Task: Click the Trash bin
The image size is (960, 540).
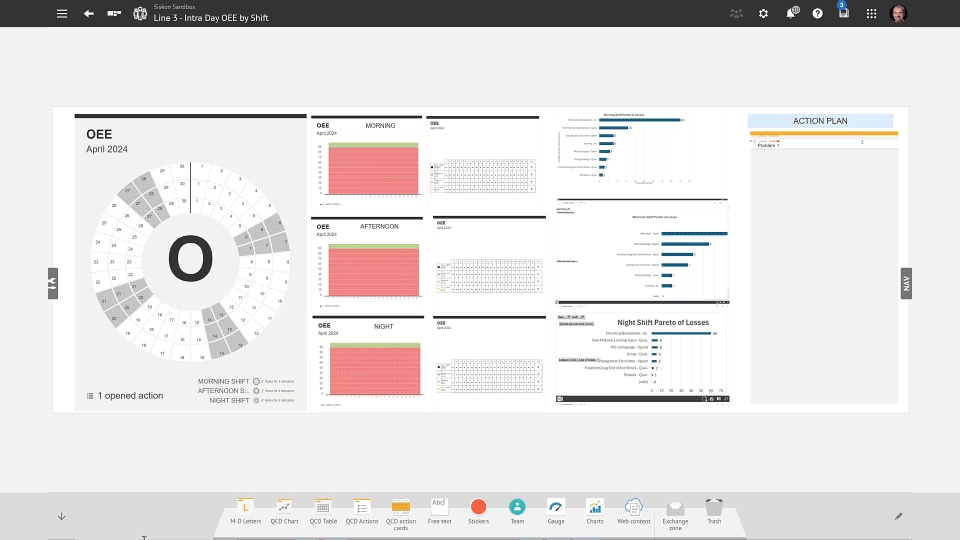Action: point(714,511)
